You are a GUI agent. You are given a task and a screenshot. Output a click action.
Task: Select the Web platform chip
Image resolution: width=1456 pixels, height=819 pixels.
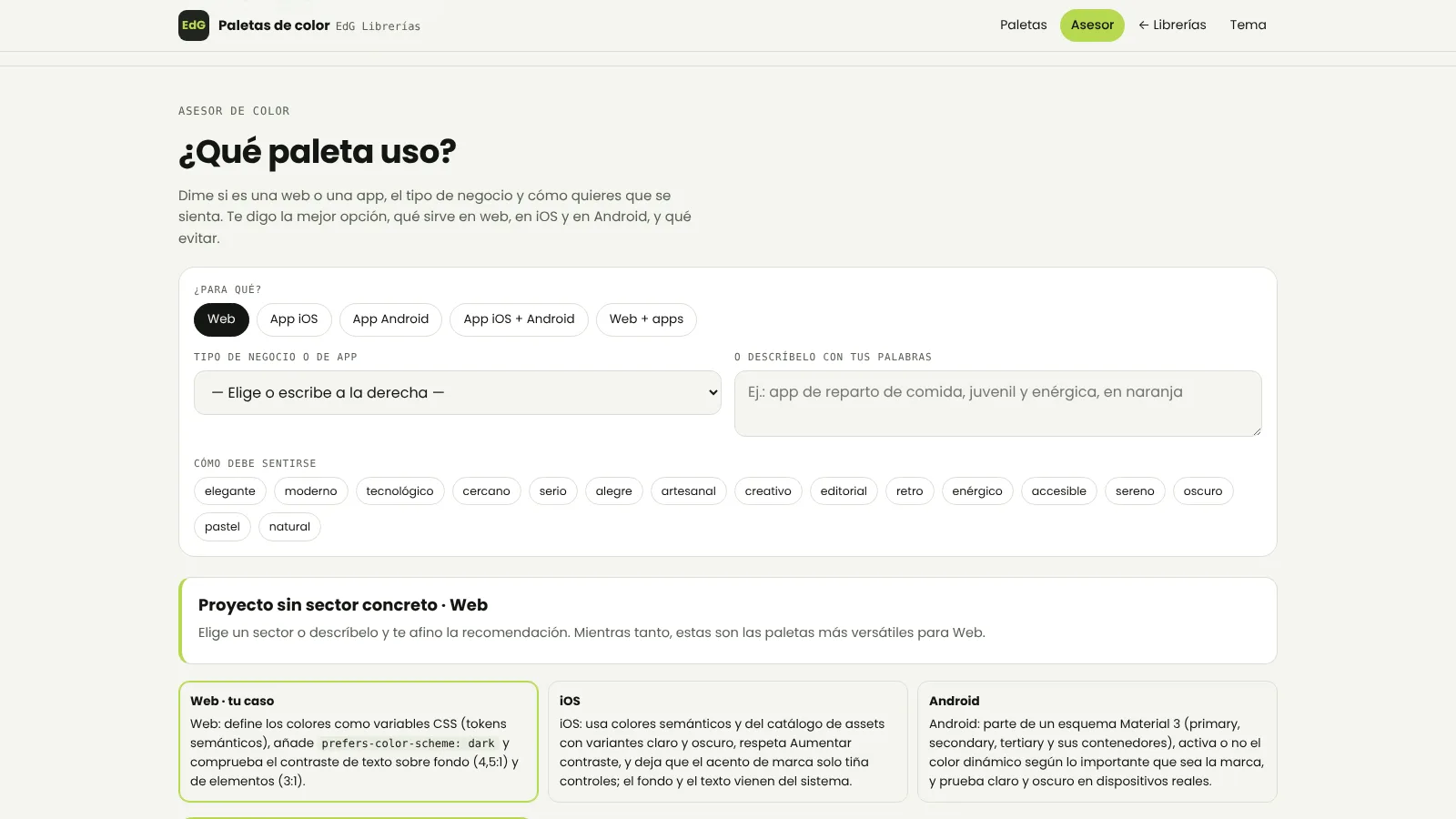pos(221,319)
